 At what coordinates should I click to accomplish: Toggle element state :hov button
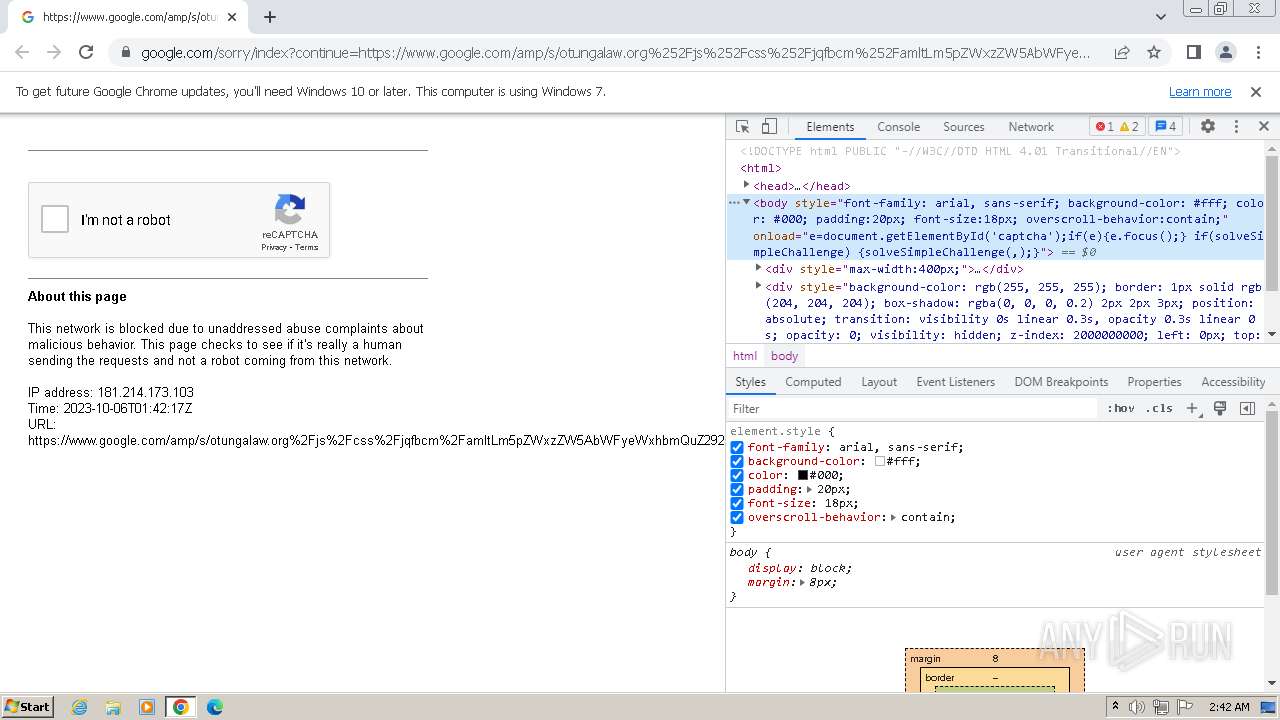(1121, 408)
